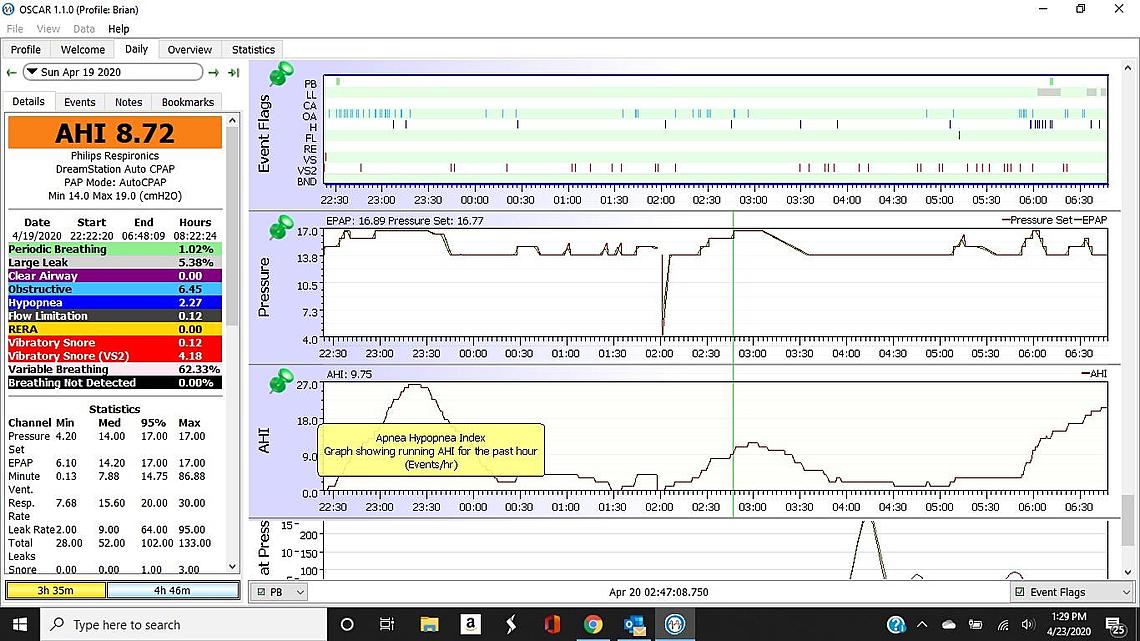This screenshot has height=641, width=1140.
Task: Open Task View on taskbar
Action: (387, 624)
